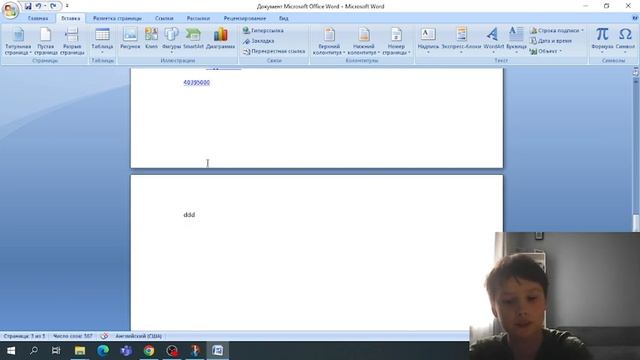The height and width of the screenshot is (360, 640).
Task: Insert a picture (Рисунок)
Action: [x=130, y=39]
